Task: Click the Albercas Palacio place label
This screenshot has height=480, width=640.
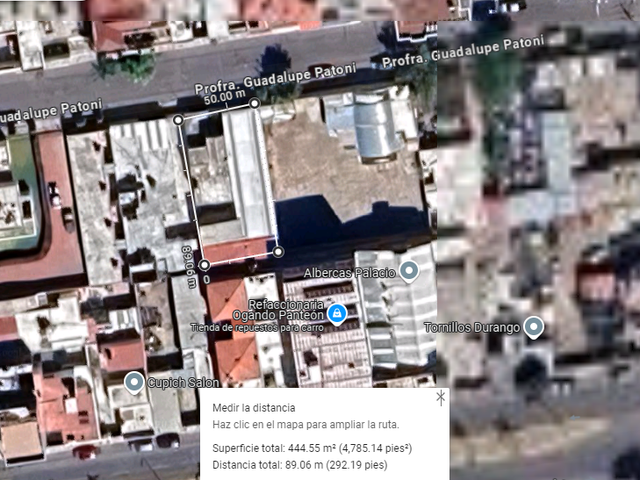Action: 350,273
